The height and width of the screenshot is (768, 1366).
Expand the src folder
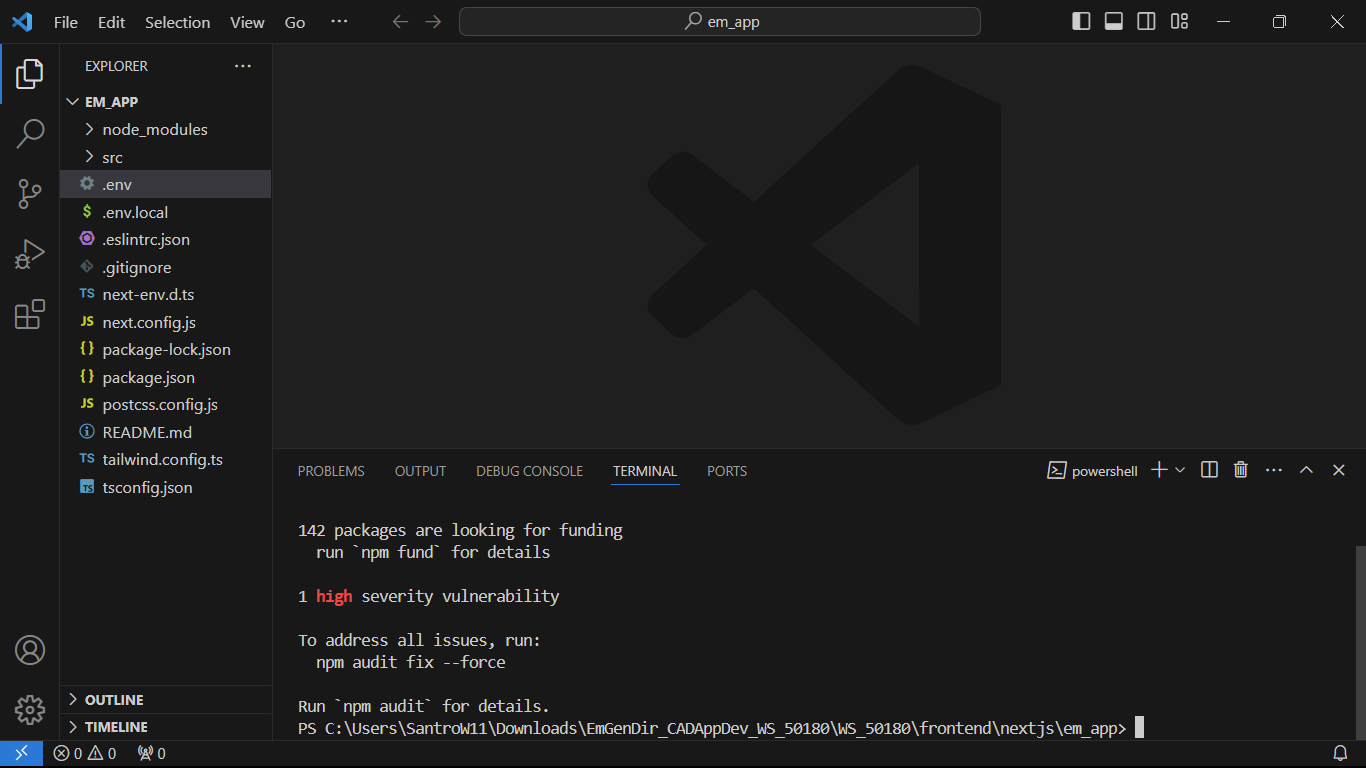point(165,157)
